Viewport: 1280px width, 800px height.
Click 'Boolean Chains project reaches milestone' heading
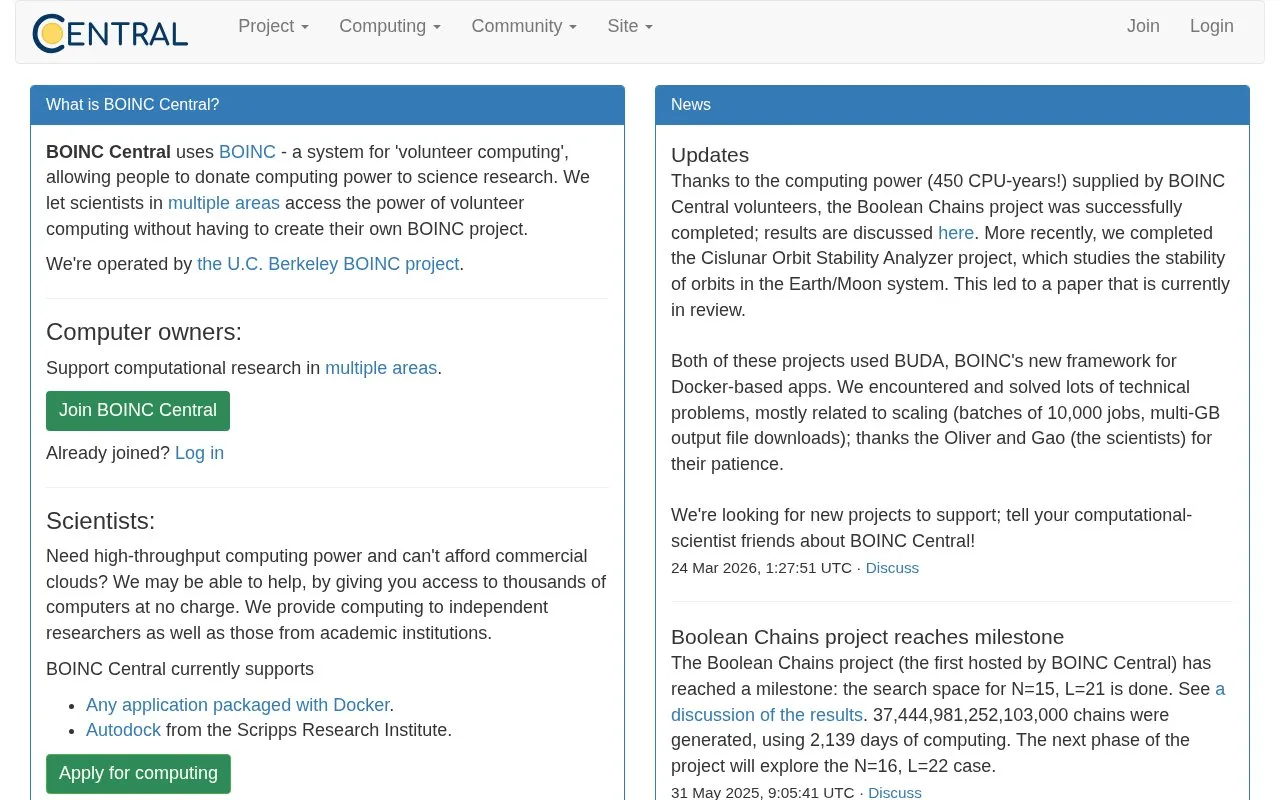click(x=867, y=637)
